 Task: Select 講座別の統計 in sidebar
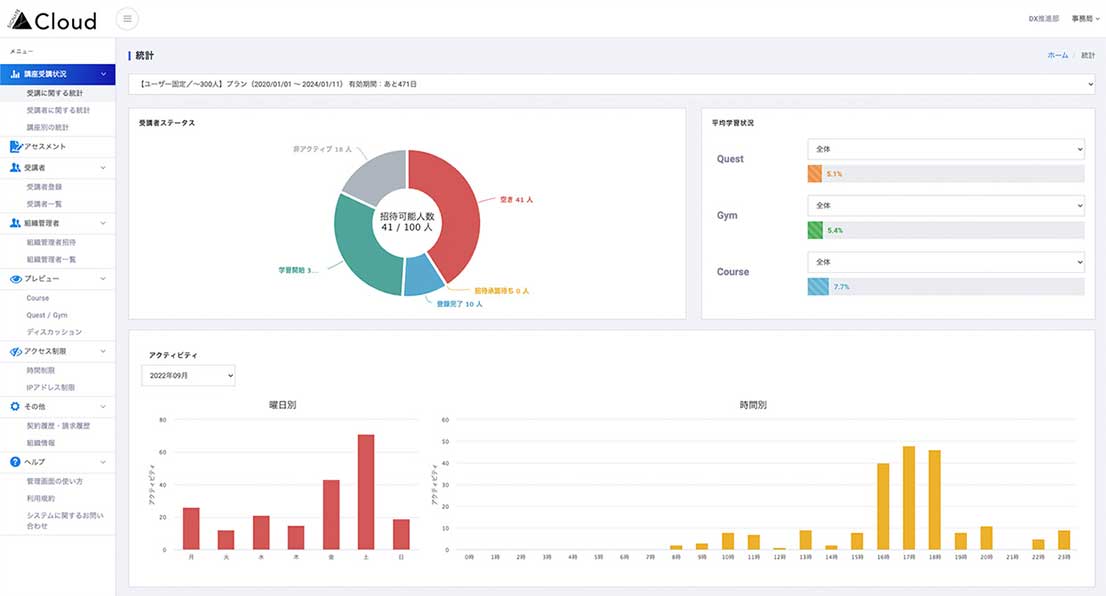pyautogui.click(x=48, y=128)
